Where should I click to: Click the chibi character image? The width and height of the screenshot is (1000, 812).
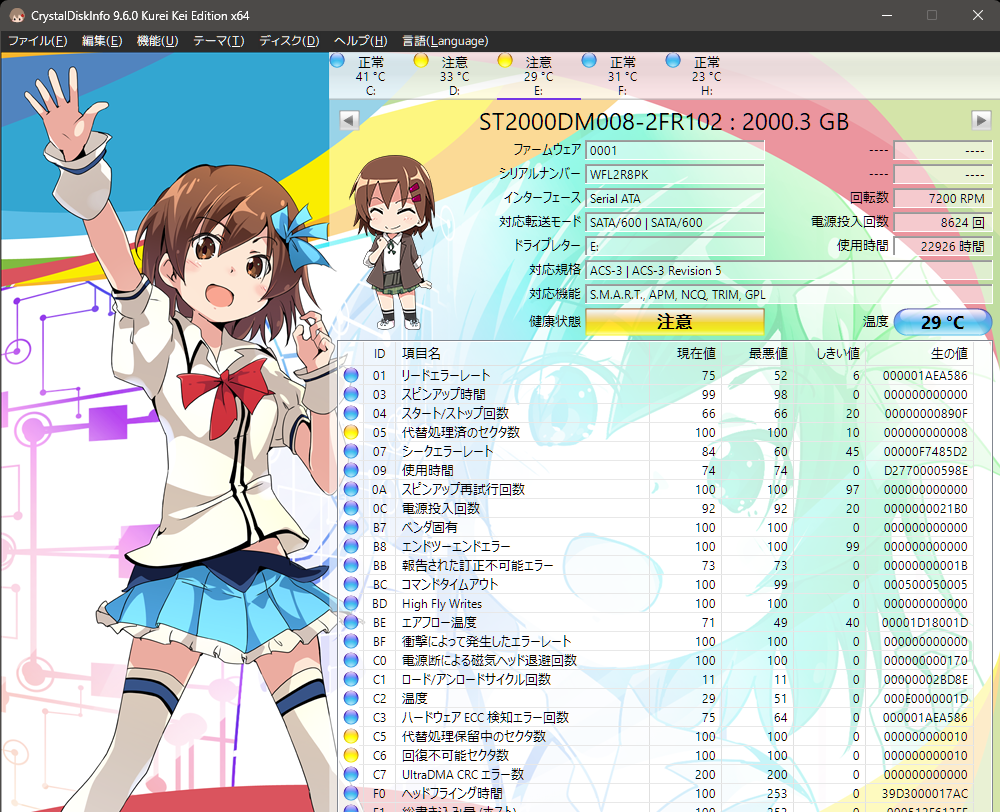[393, 242]
